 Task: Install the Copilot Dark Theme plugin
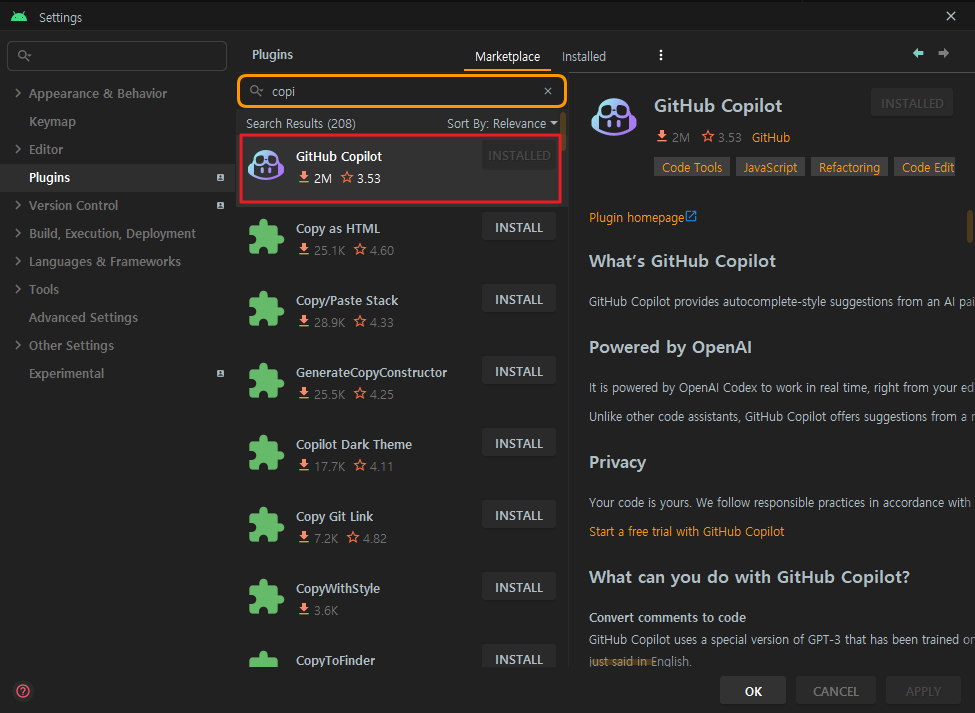[519, 444]
